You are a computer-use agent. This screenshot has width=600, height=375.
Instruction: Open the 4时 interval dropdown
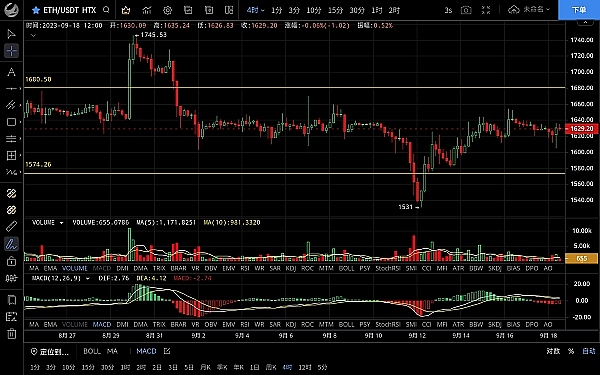tap(255, 10)
